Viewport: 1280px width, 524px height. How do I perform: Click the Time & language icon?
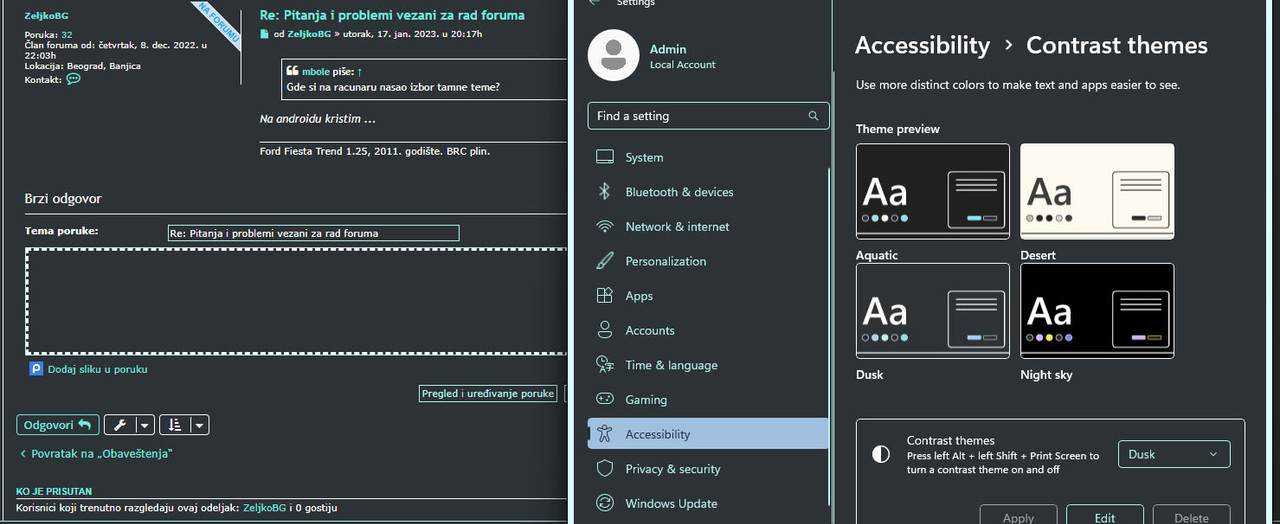pos(604,365)
